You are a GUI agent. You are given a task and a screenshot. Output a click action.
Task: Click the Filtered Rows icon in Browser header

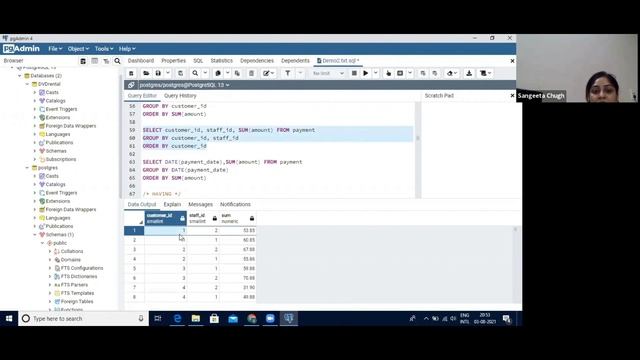point(106,61)
